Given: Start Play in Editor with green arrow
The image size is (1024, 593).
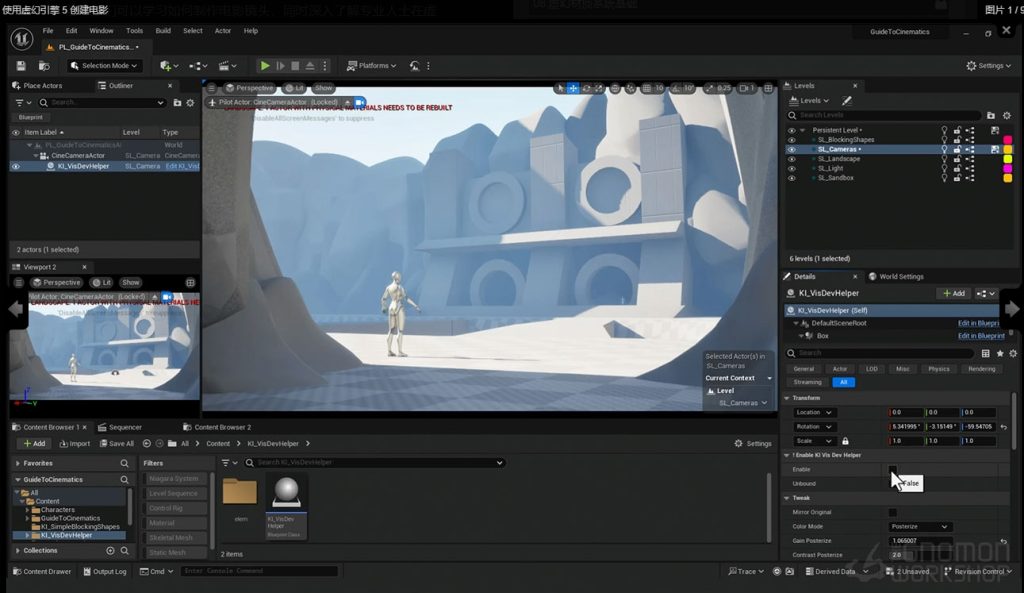Looking at the screenshot, I should [x=264, y=66].
